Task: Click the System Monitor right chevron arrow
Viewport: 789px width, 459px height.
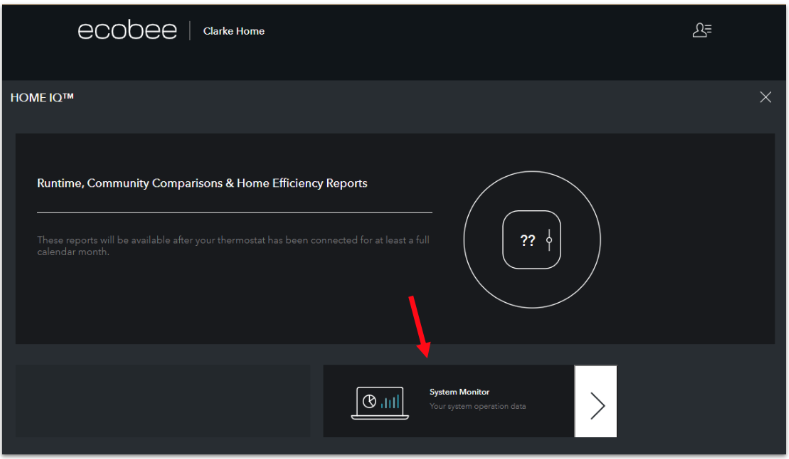Action: click(596, 401)
